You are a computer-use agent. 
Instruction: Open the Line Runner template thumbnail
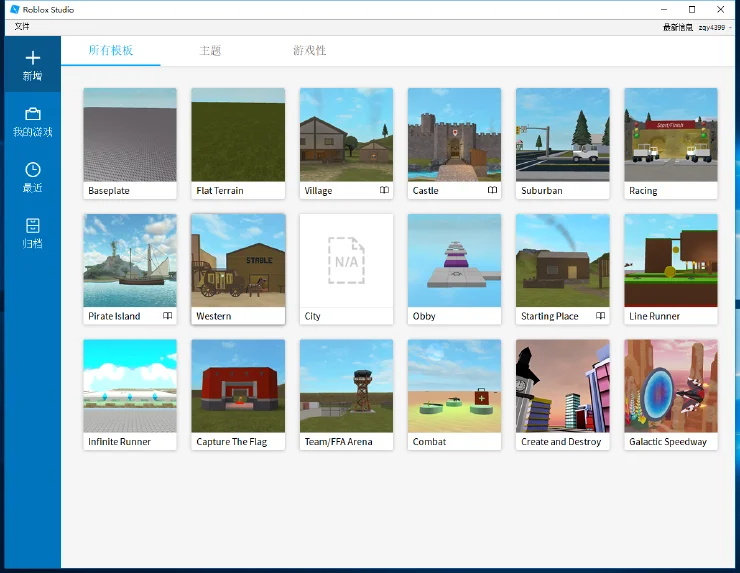(671, 261)
